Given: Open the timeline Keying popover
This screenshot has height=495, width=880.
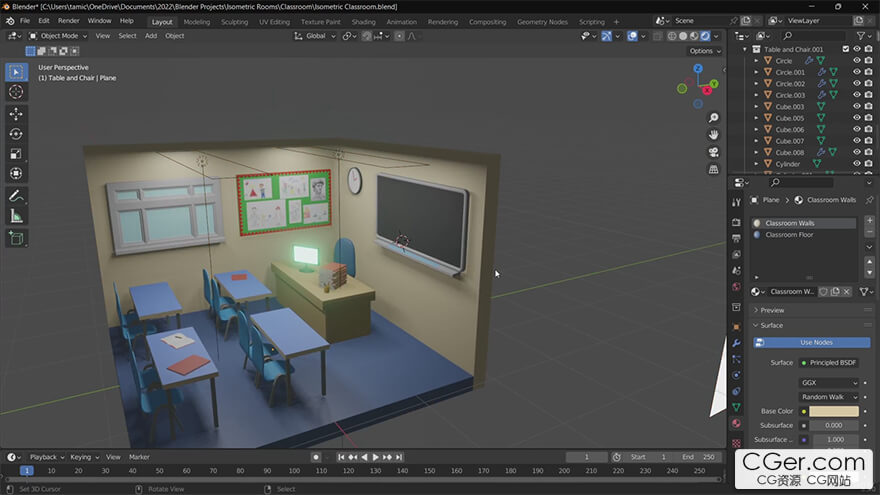Looking at the screenshot, I should pyautogui.click(x=84, y=457).
